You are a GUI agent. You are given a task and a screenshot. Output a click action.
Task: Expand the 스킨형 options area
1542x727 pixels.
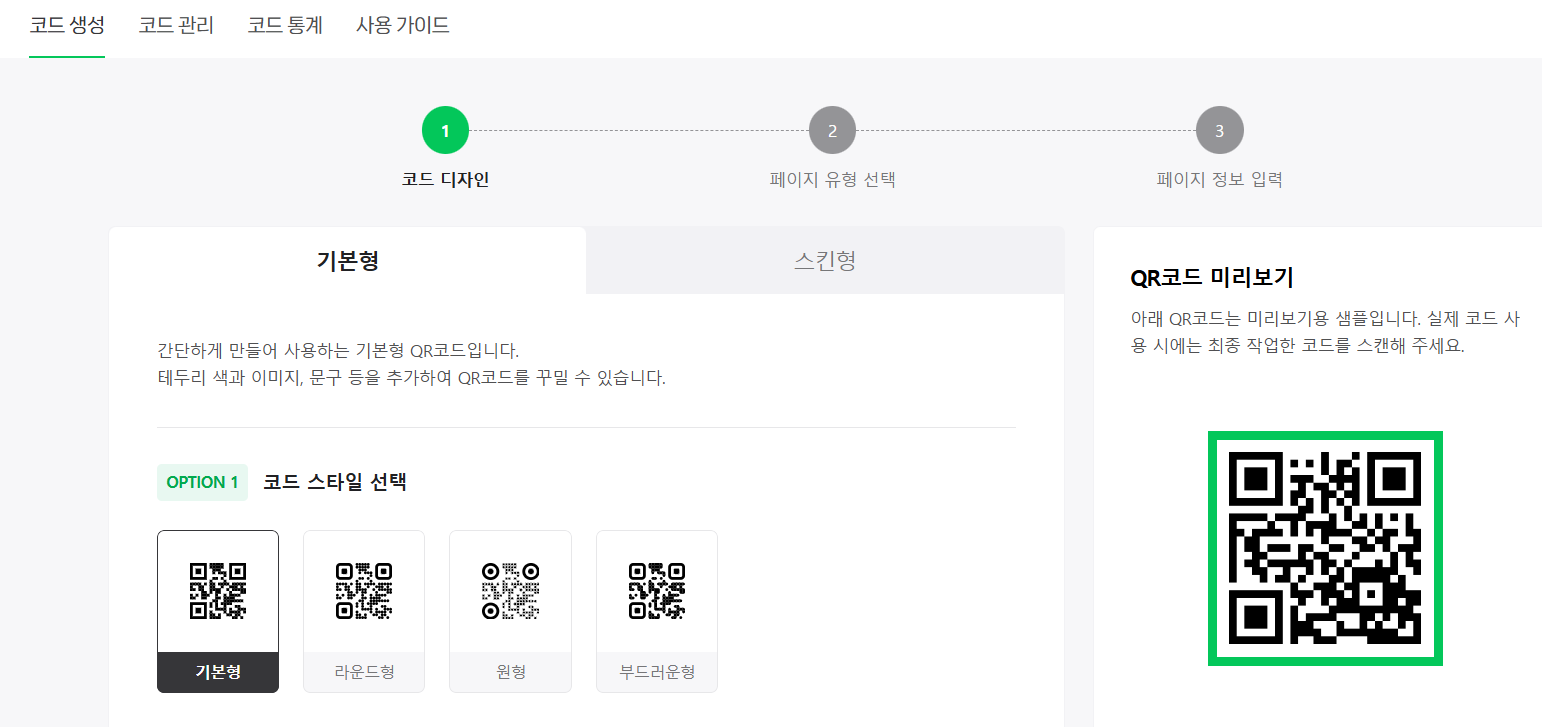(825, 260)
